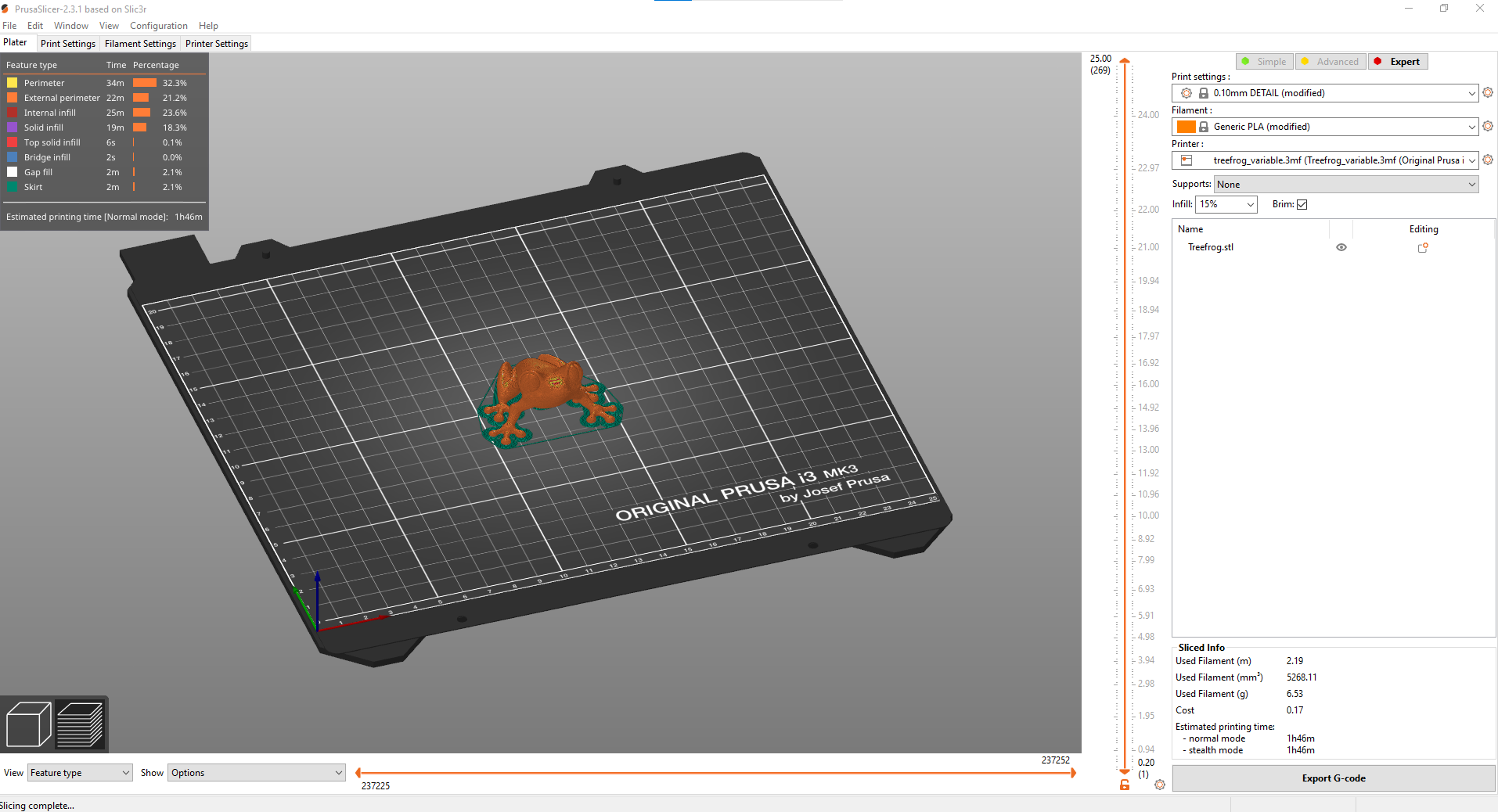The height and width of the screenshot is (812, 1498).
Task: Open Filament settings tab via gear icon
Action: tap(1488, 126)
